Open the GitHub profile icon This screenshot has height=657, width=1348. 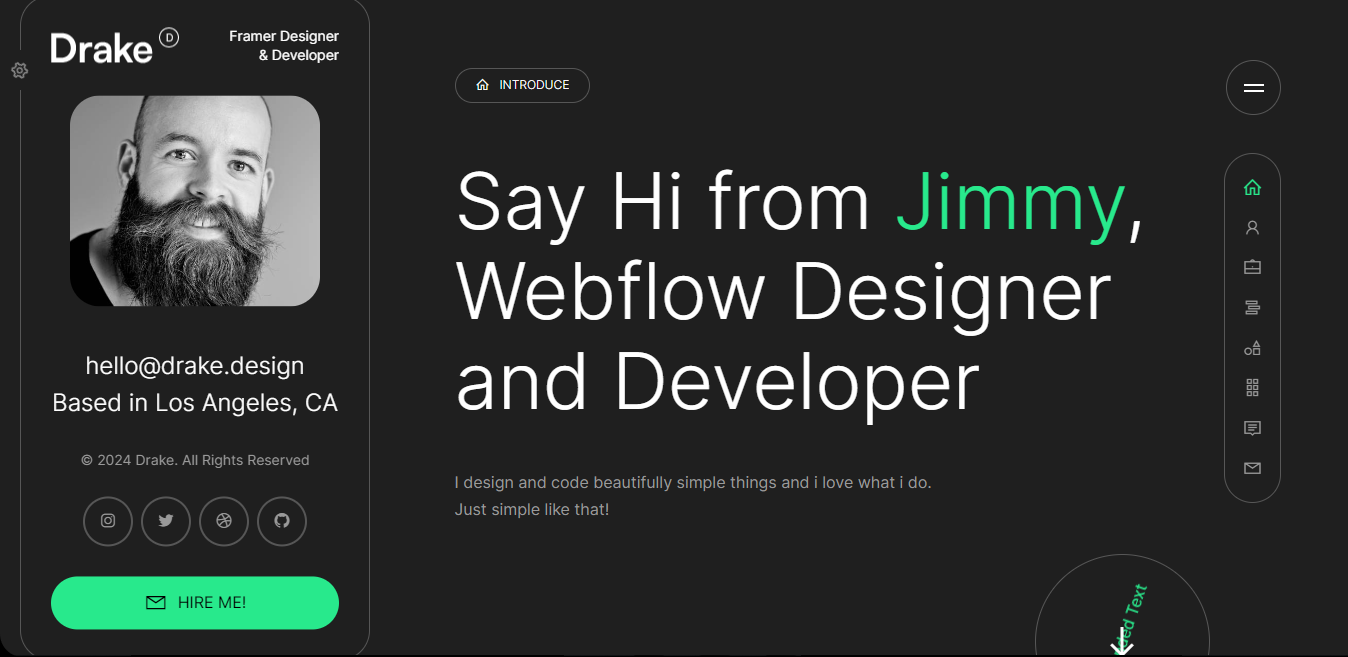(281, 521)
